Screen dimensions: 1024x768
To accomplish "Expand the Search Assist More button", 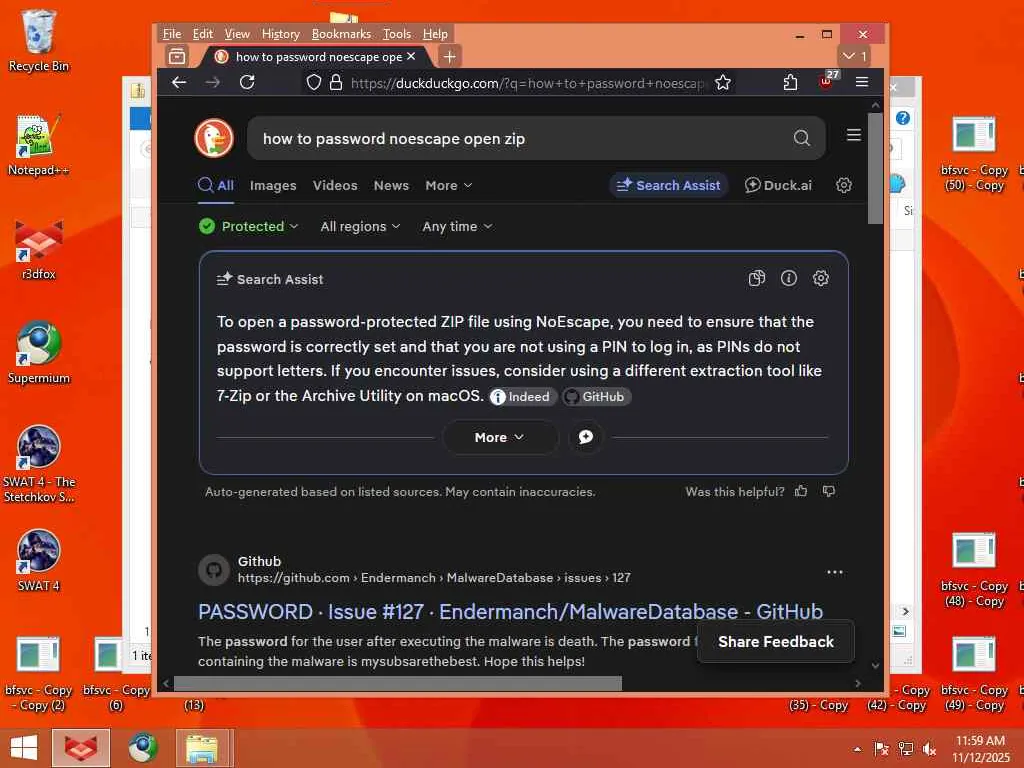I will pyautogui.click(x=500, y=438).
